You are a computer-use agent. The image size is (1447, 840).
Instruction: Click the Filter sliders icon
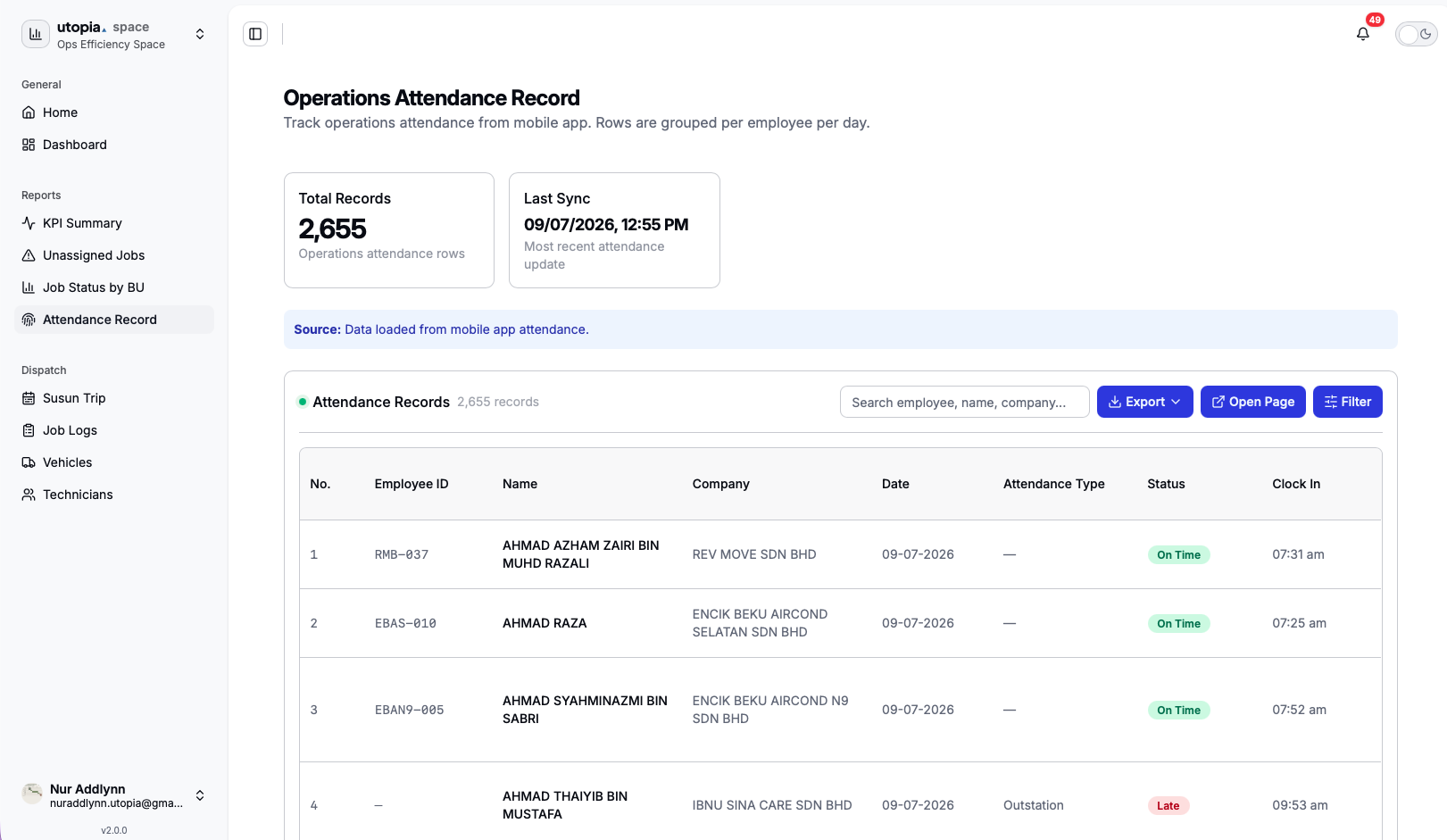click(1331, 402)
